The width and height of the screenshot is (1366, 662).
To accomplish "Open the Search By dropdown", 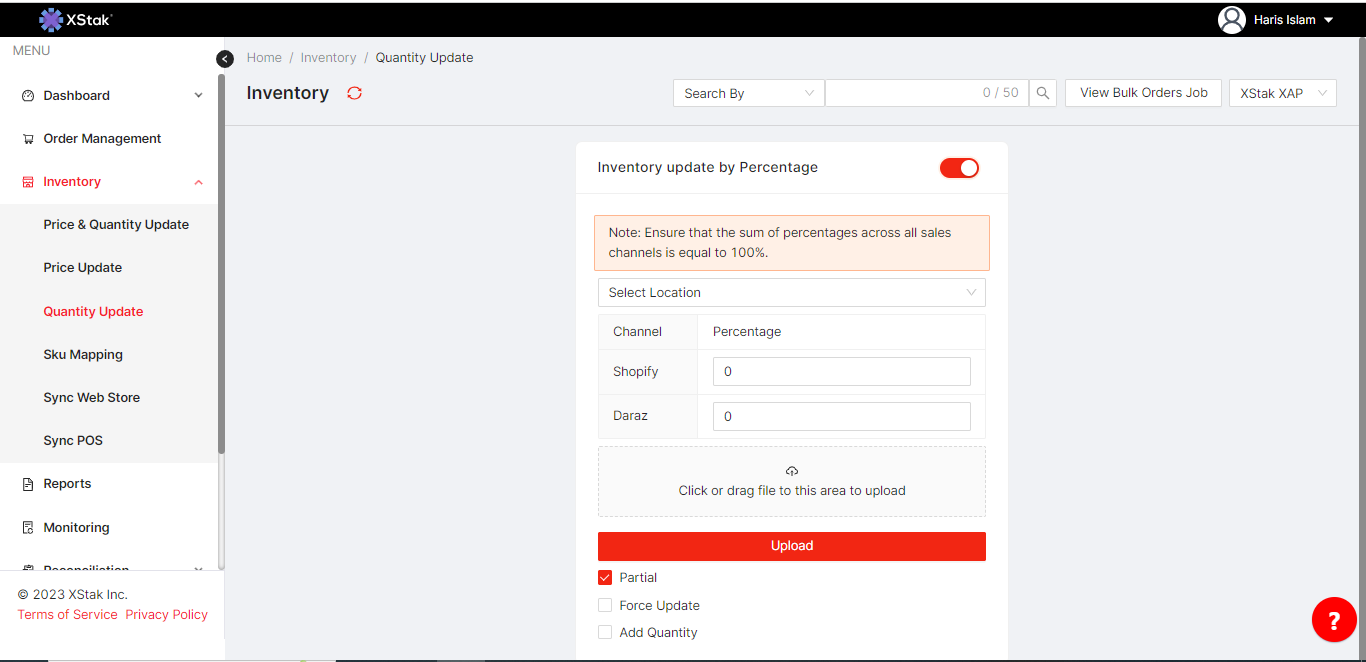I will coord(748,93).
